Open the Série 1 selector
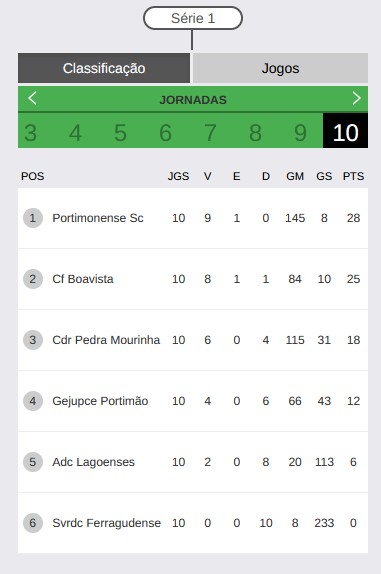381x574 pixels. (193, 18)
